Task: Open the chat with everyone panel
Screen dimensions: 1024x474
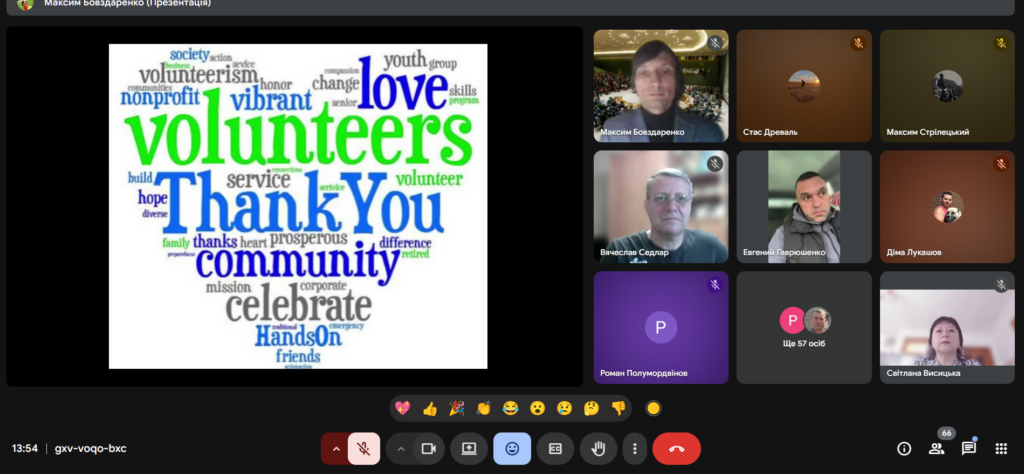Action: click(x=969, y=449)
